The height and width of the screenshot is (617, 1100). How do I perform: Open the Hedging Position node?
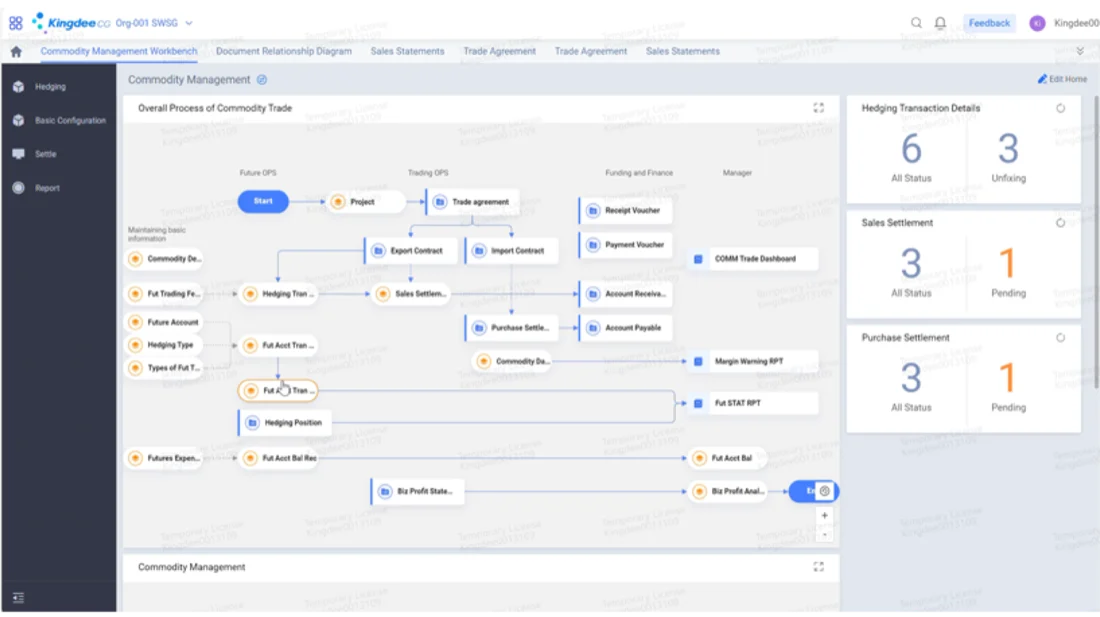pos(285,423)
